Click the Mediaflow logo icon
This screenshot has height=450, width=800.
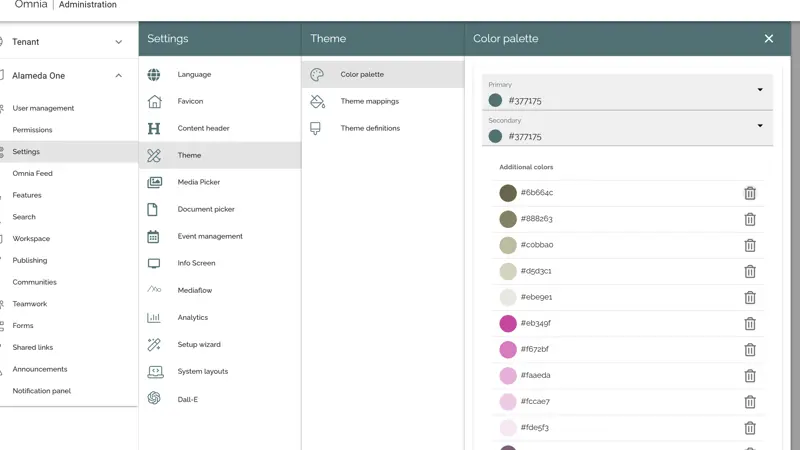[x=154, y=289]
